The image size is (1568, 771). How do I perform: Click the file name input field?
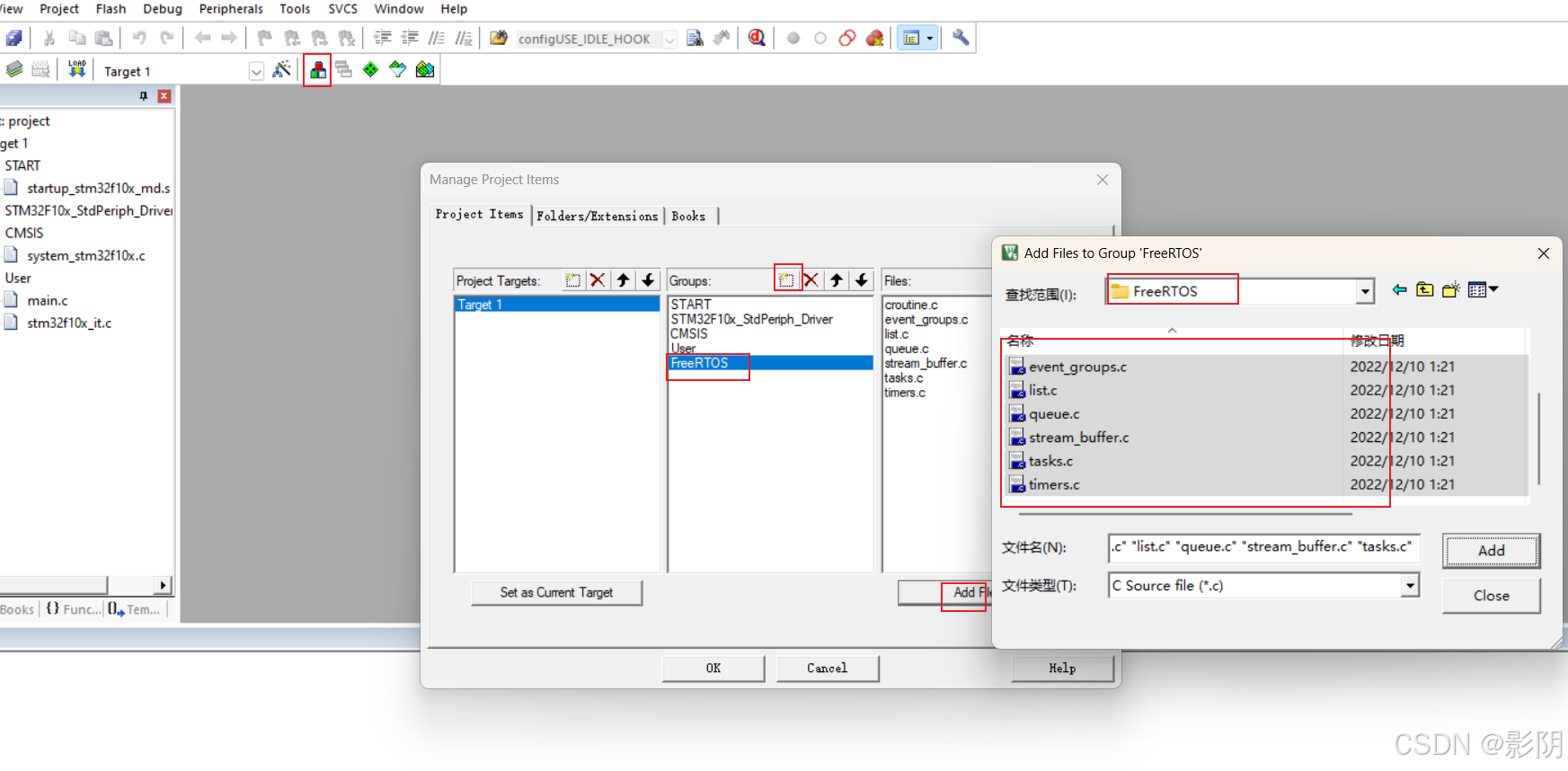[1264, 546]
